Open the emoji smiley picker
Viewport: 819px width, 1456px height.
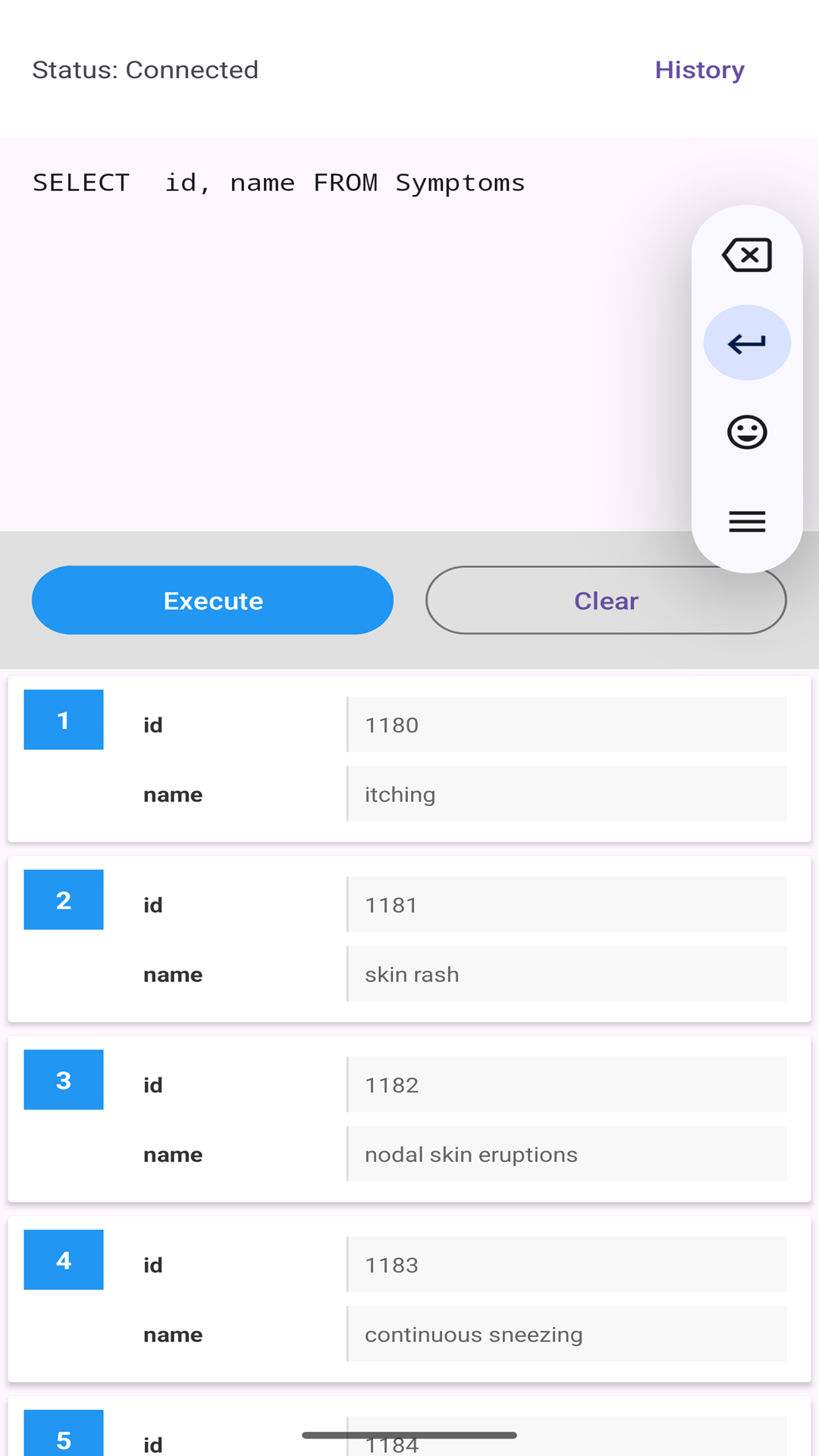coord(747,432)
